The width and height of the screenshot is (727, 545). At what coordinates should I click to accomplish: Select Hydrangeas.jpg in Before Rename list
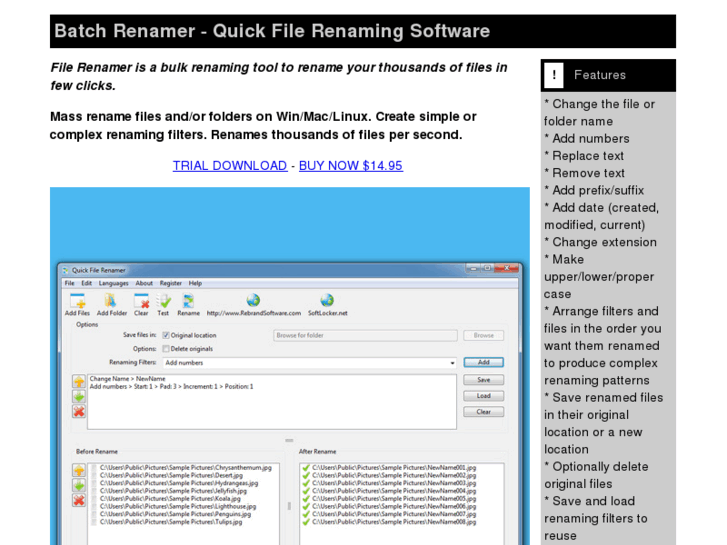point(179,483)
